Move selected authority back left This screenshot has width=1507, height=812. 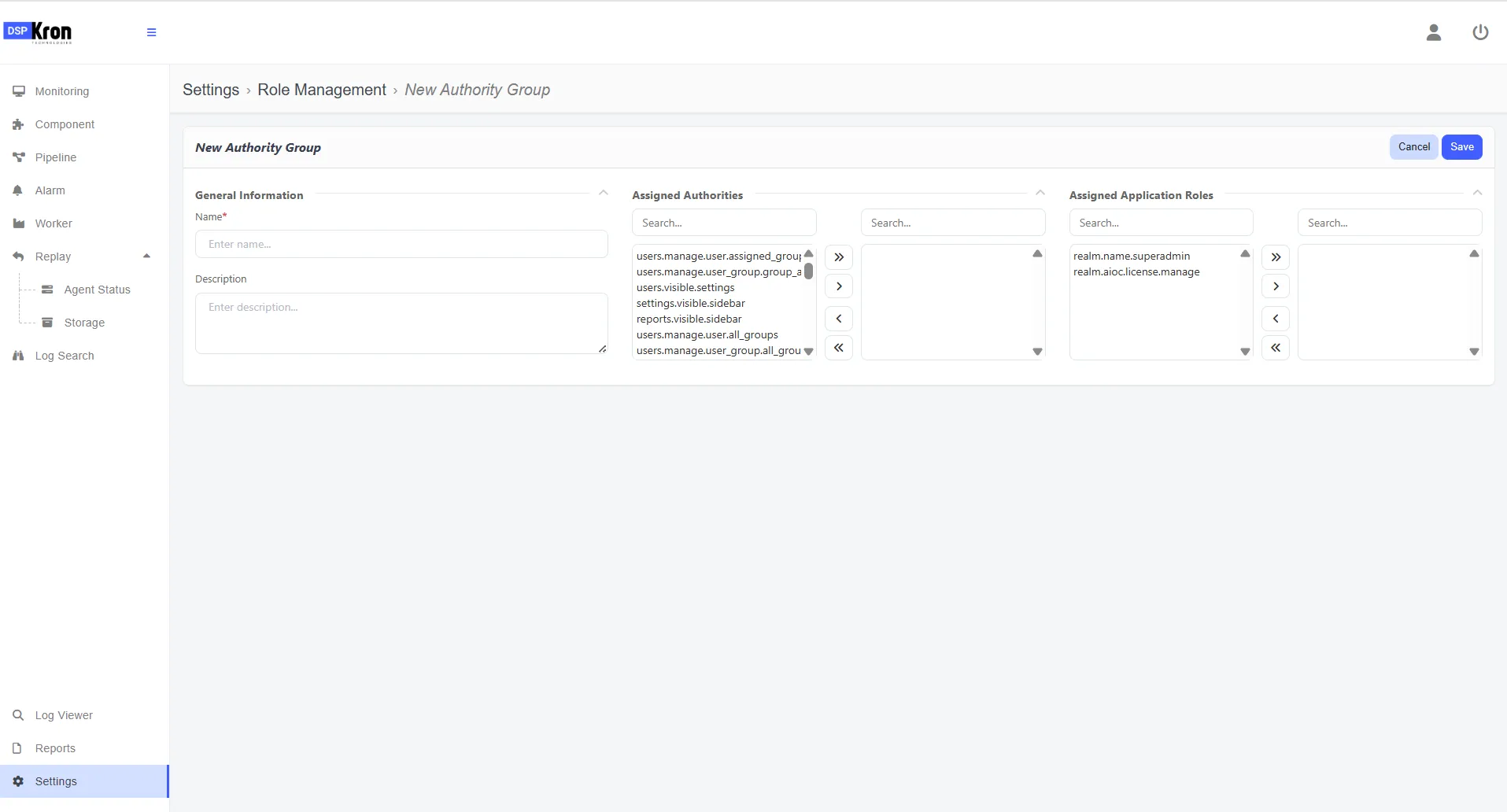coord(839,319)
